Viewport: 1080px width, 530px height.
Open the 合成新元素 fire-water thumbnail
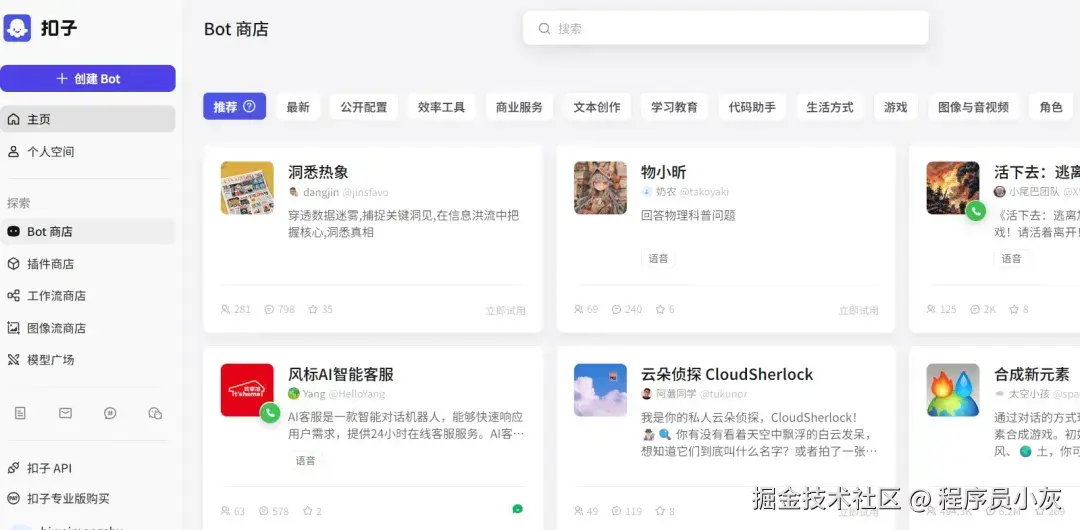[x=953, y=390]
